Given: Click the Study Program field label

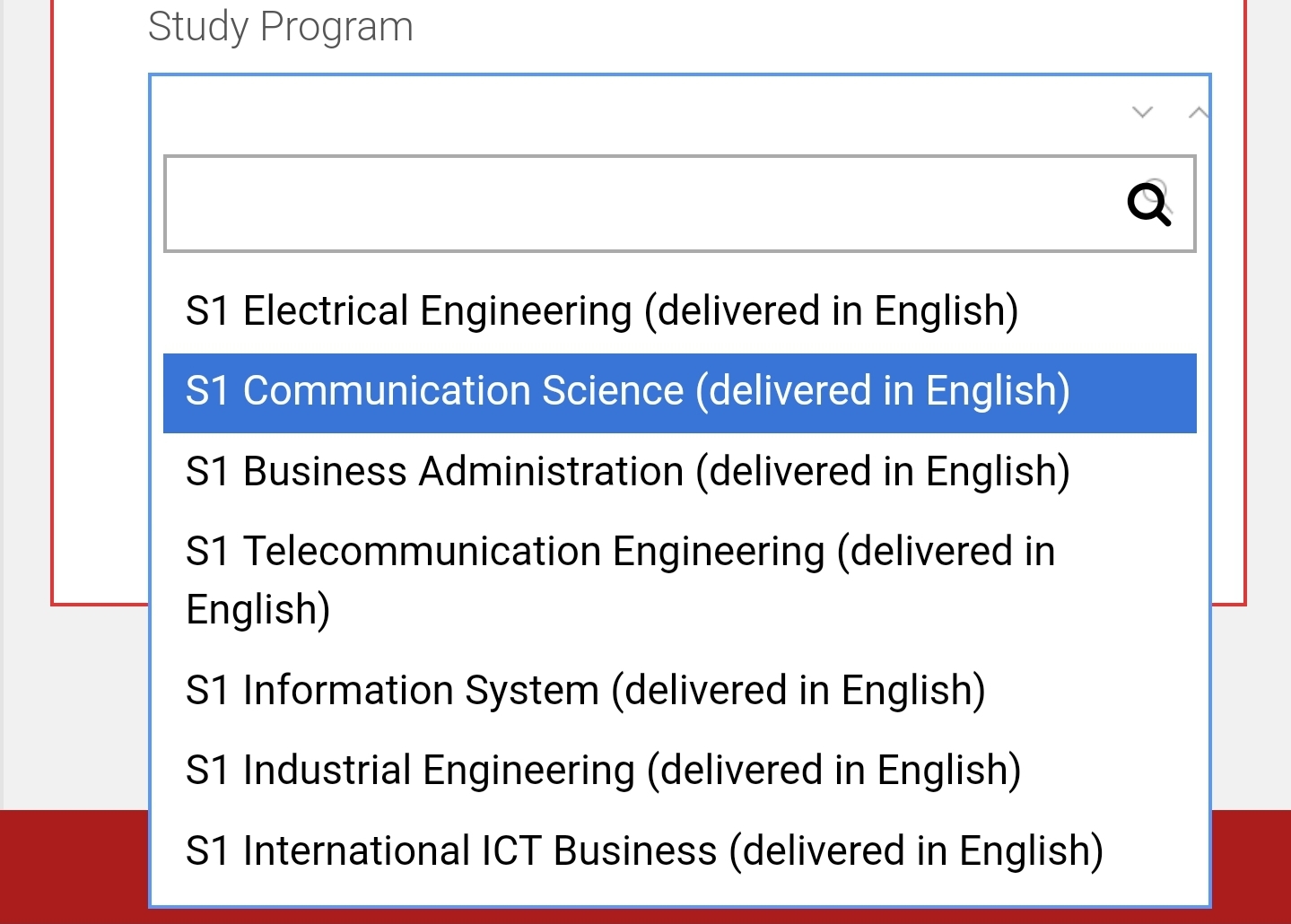Looking at the screenshot, I should [280, 27].
